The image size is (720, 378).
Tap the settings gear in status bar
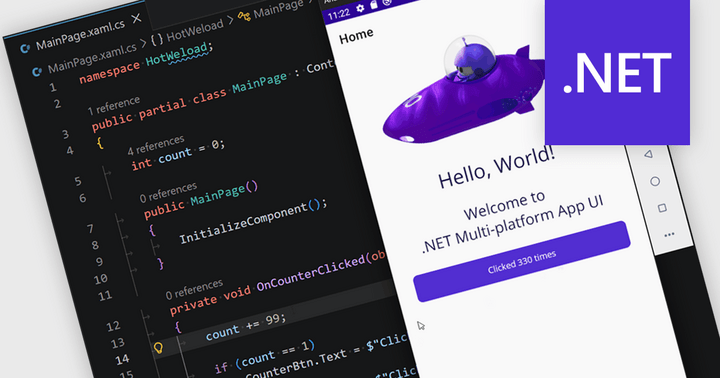[x=360, y=8]
